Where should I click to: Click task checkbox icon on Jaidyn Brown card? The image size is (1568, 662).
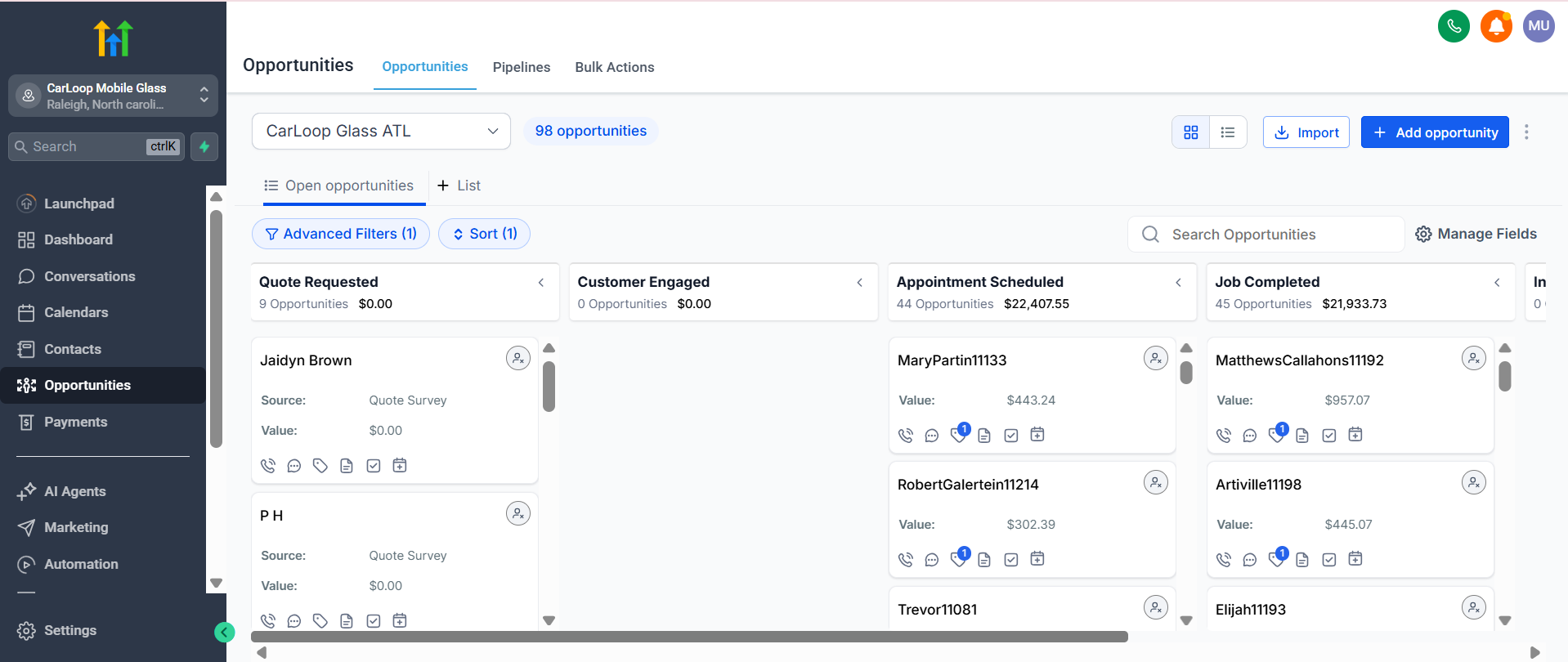(x=374, y=466)
